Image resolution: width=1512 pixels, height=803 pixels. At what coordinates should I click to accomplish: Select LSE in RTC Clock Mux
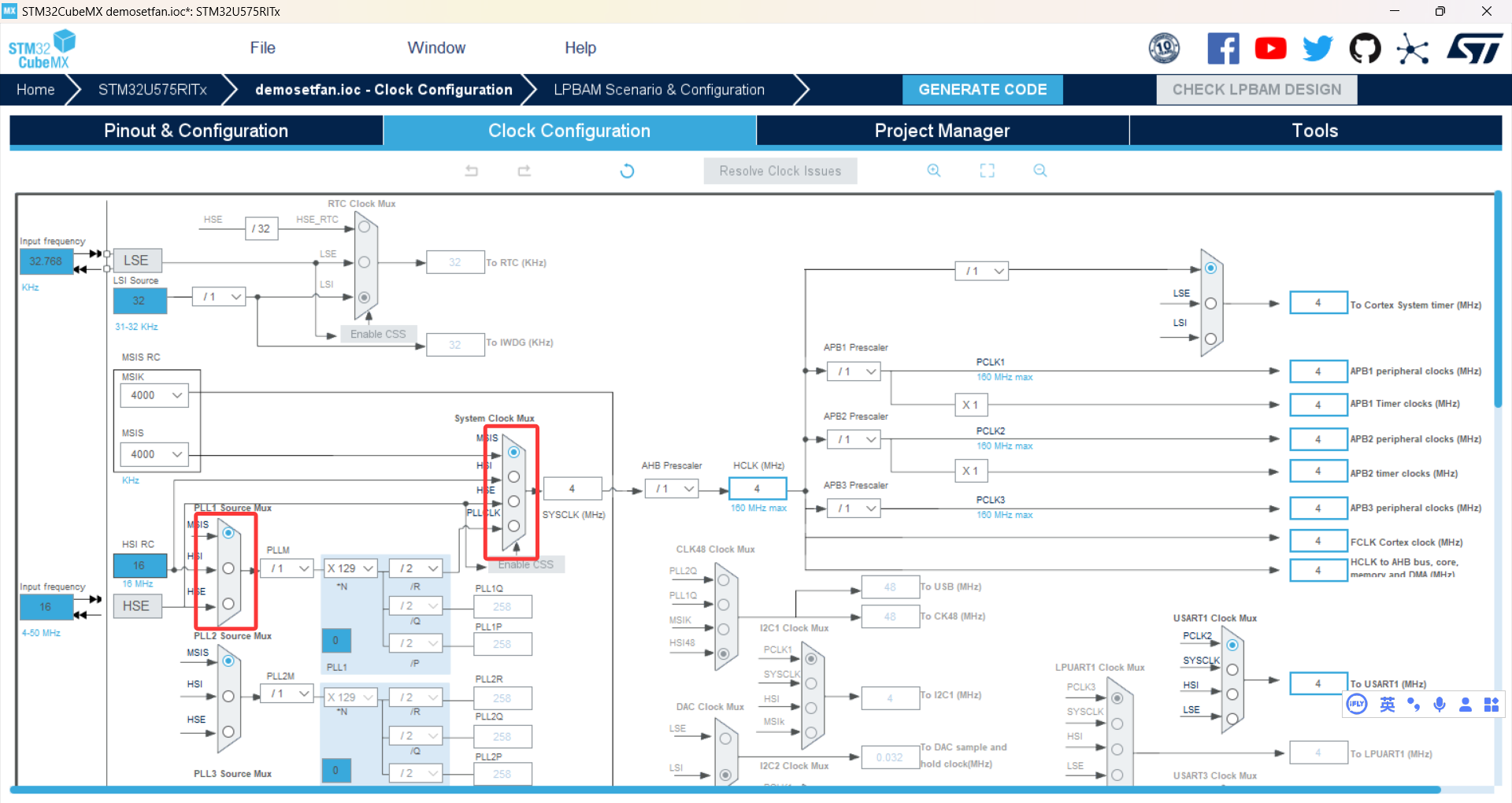point(364,262)
